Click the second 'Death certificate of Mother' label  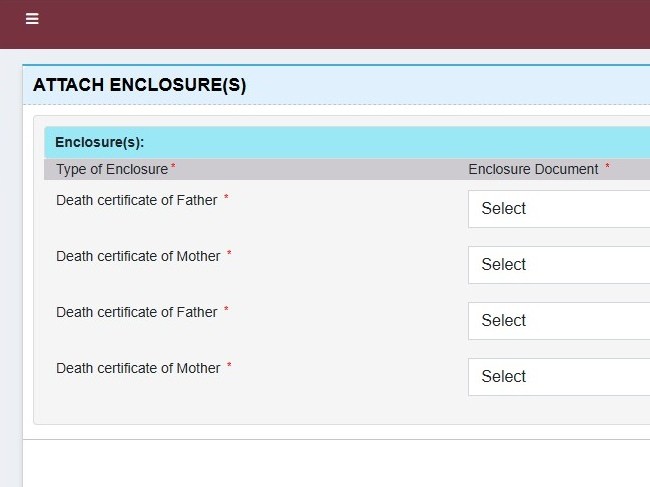coord(138,368)
